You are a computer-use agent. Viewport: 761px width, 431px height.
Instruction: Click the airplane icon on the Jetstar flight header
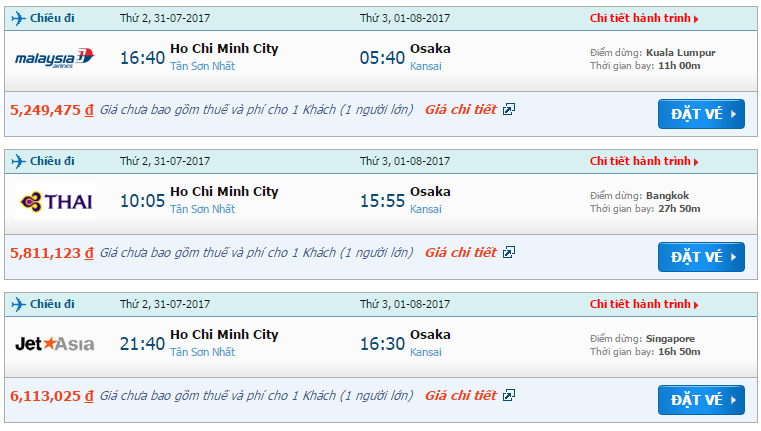click(x=17, y=303)
